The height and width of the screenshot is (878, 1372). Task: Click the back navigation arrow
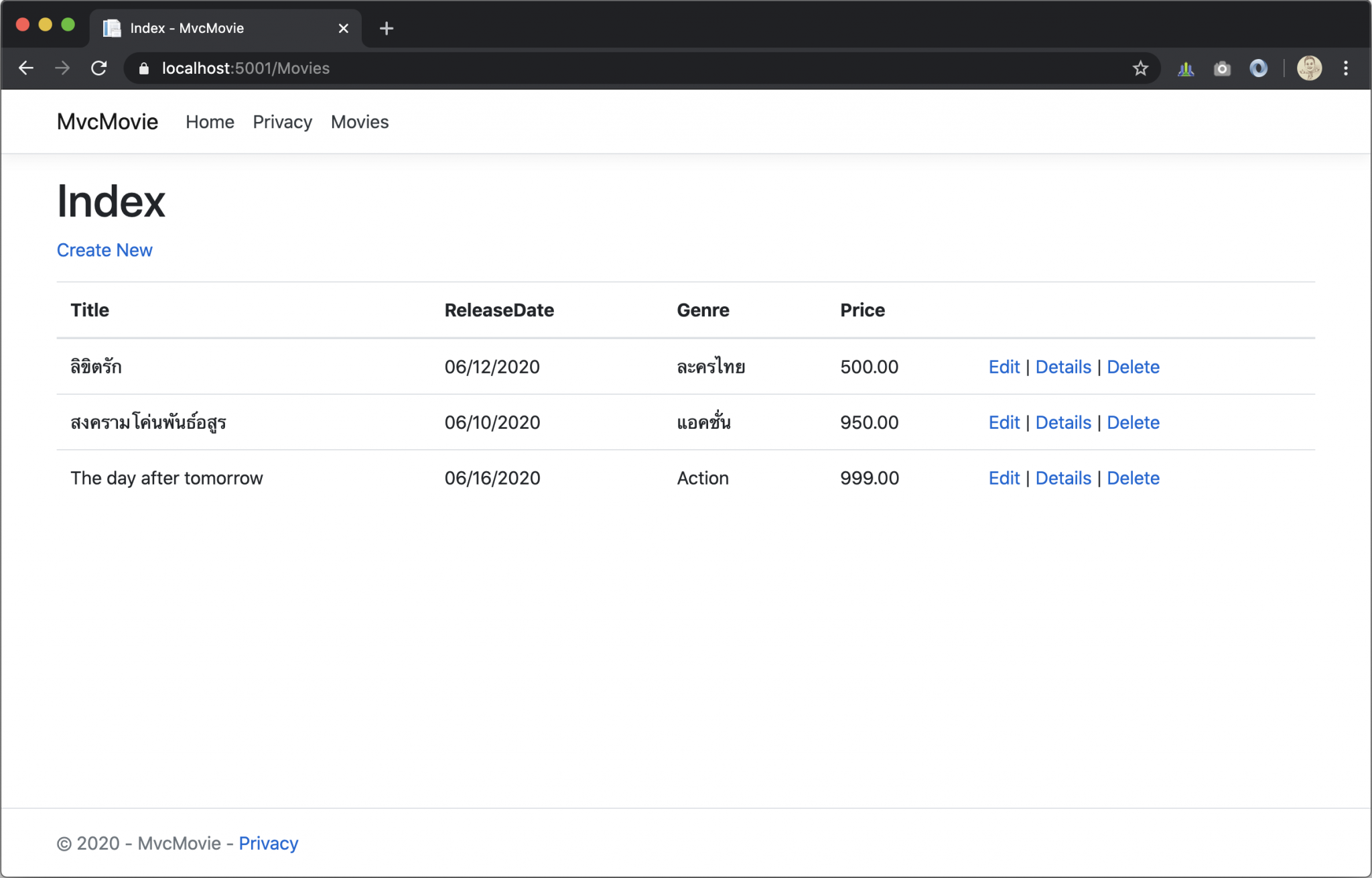26,68
